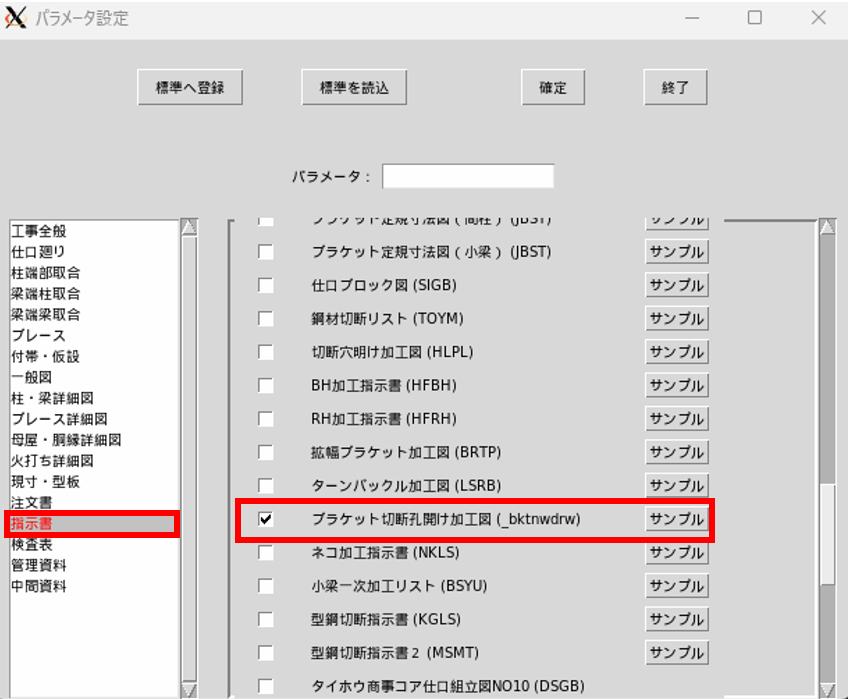The width and height of the screenshot is (848, 699).
Task: Click the 標準を読込 button
Action: point(354,87)
